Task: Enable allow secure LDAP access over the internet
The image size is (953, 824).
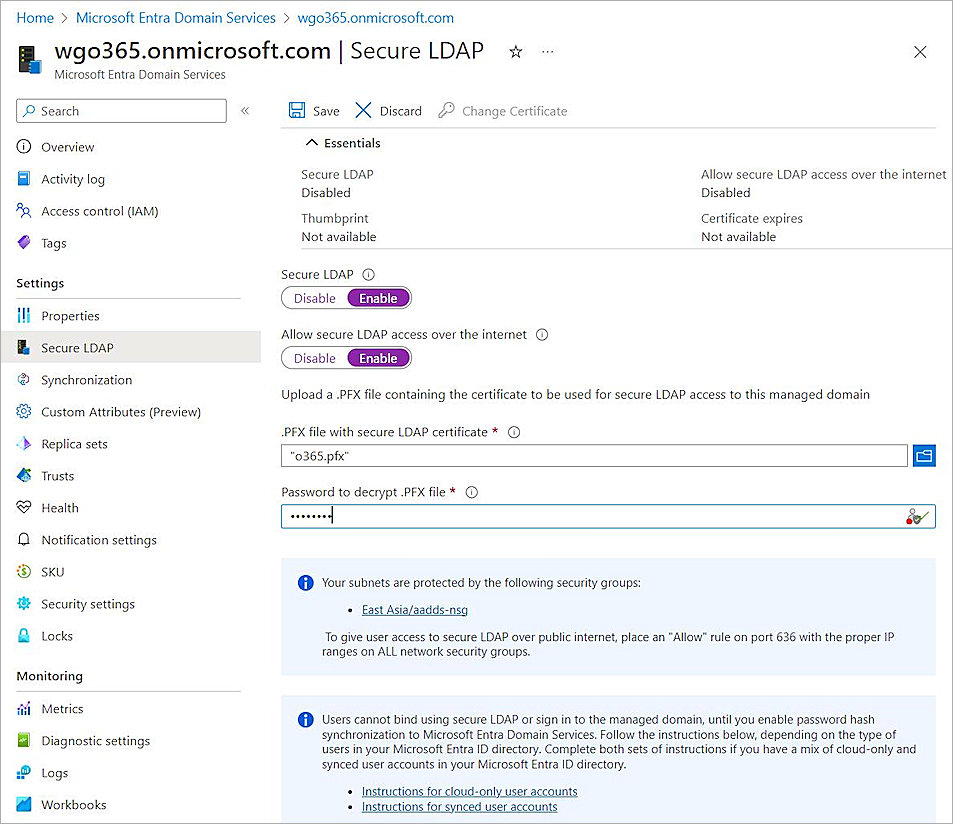Action: click(x=377, y=357)
